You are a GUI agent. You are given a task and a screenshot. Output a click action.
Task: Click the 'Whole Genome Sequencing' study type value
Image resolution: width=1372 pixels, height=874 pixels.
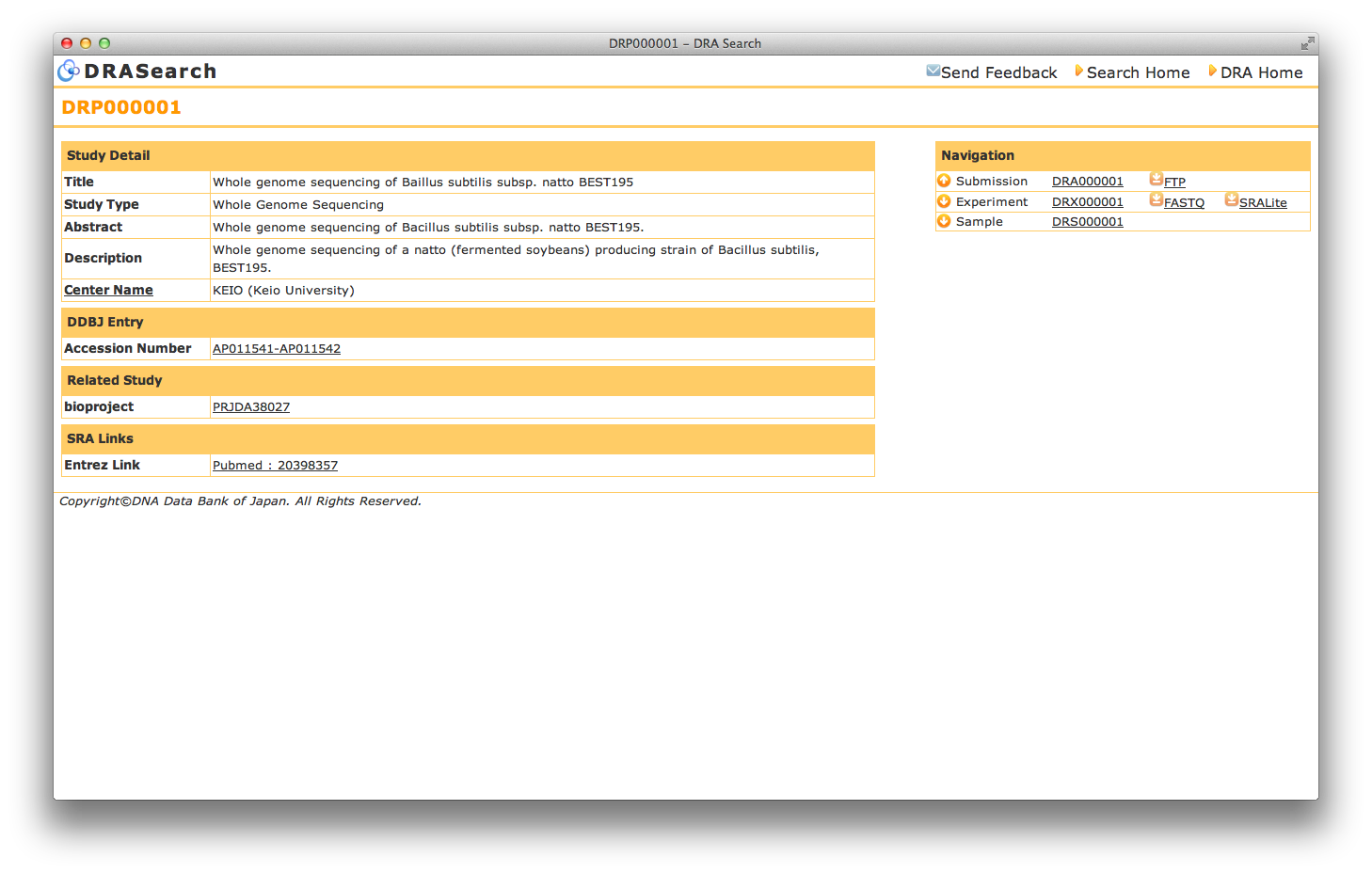coord(298,204)
